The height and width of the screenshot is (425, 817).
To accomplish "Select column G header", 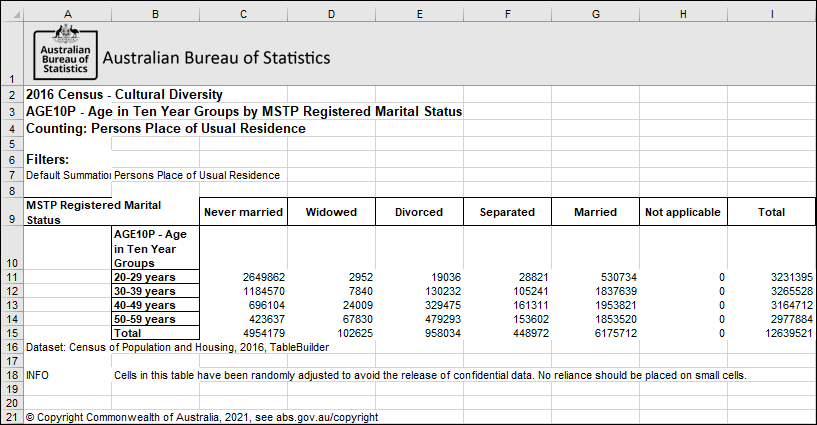I will pos(596,15).
